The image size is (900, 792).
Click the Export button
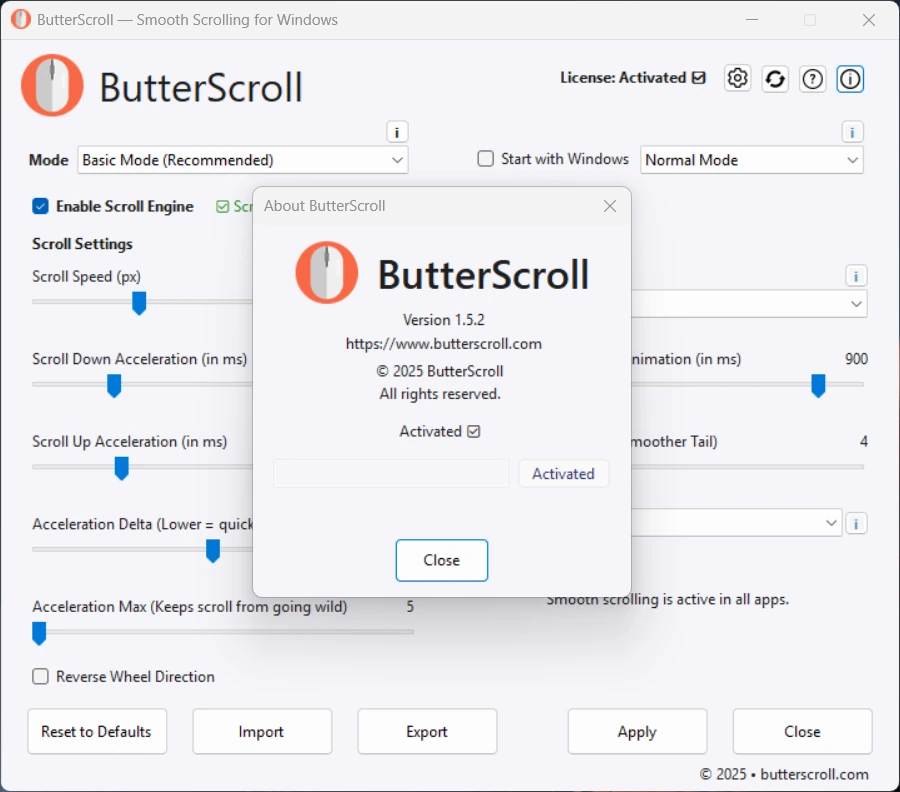tap(427, 731)
